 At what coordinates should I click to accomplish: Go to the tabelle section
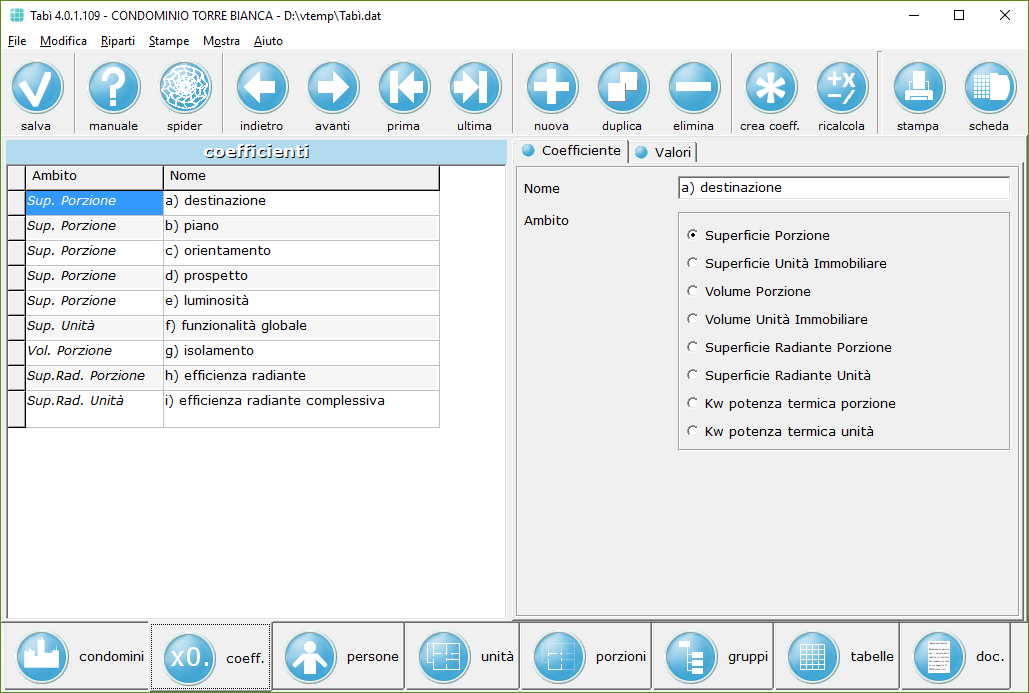[x=839, y=657]
